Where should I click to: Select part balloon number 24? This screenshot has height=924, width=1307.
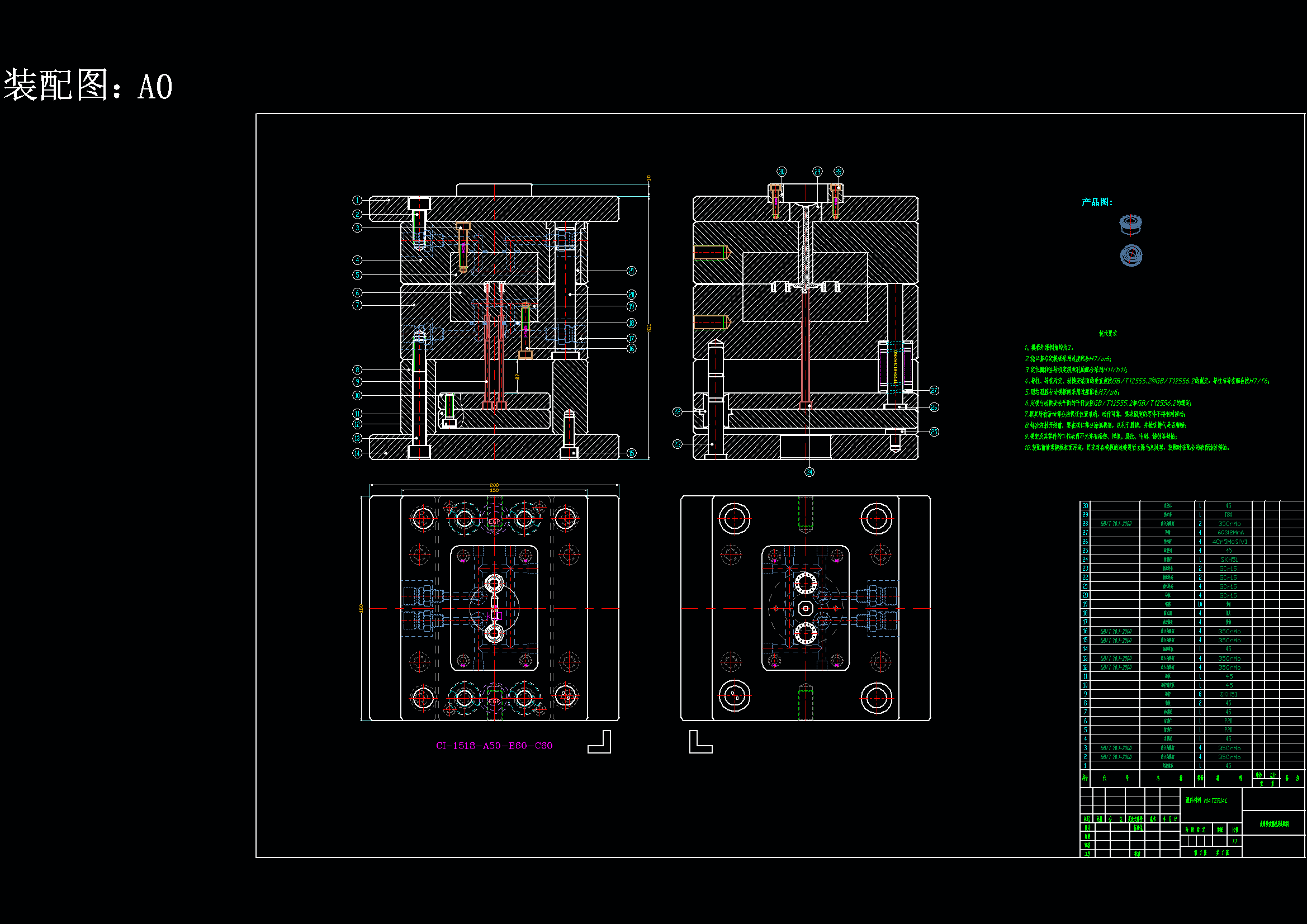pos(809,472)
